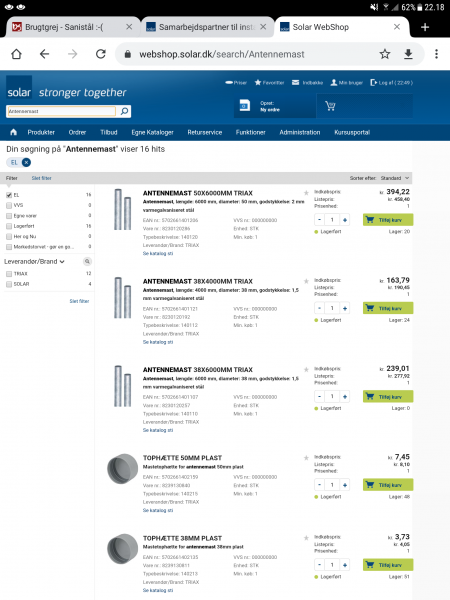This screenshot has height=600, width=450.
Task: Open the Produkter menu
Action: (x=41, y=132)
